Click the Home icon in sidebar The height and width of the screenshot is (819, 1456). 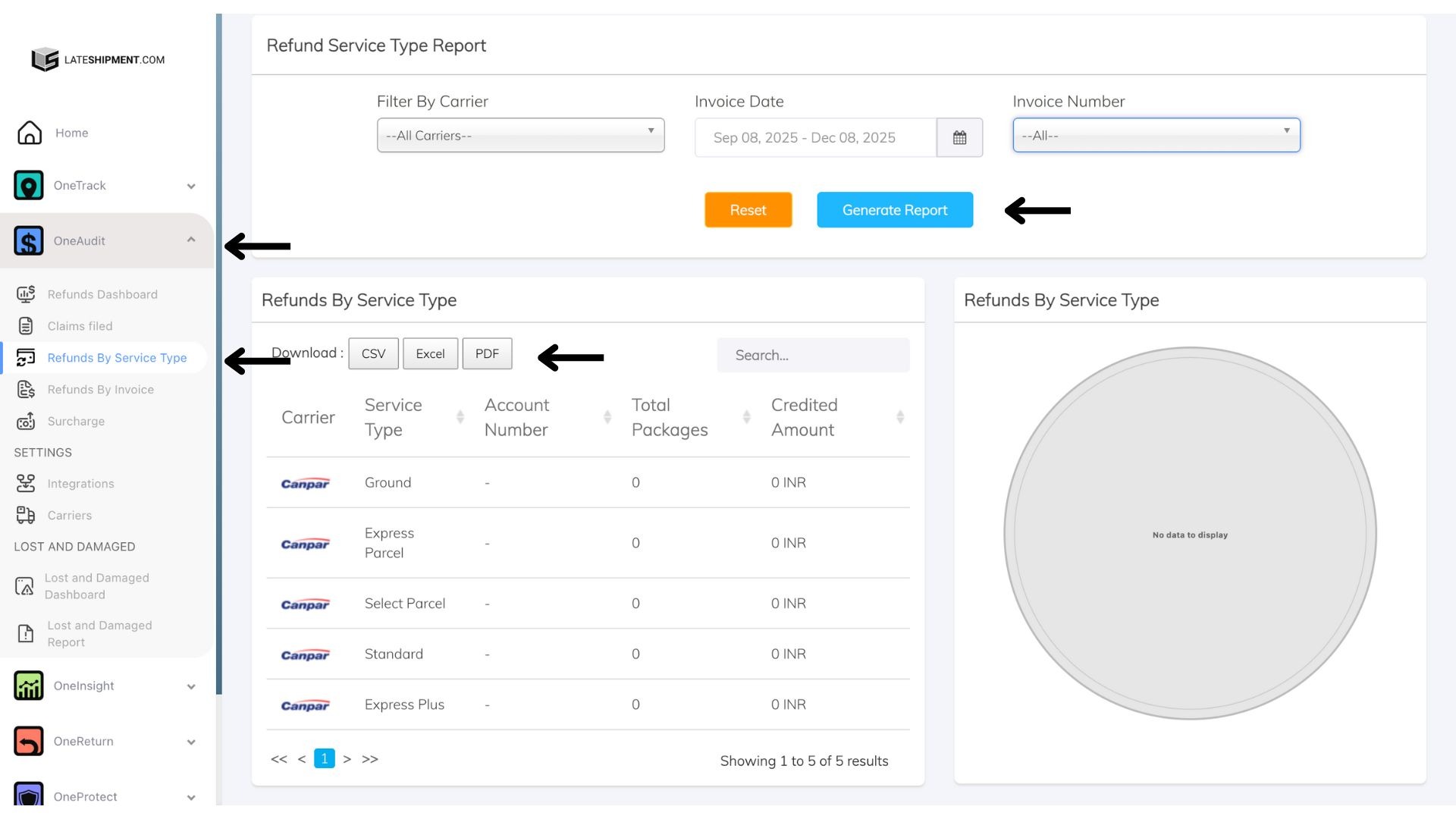pos(30,133)
